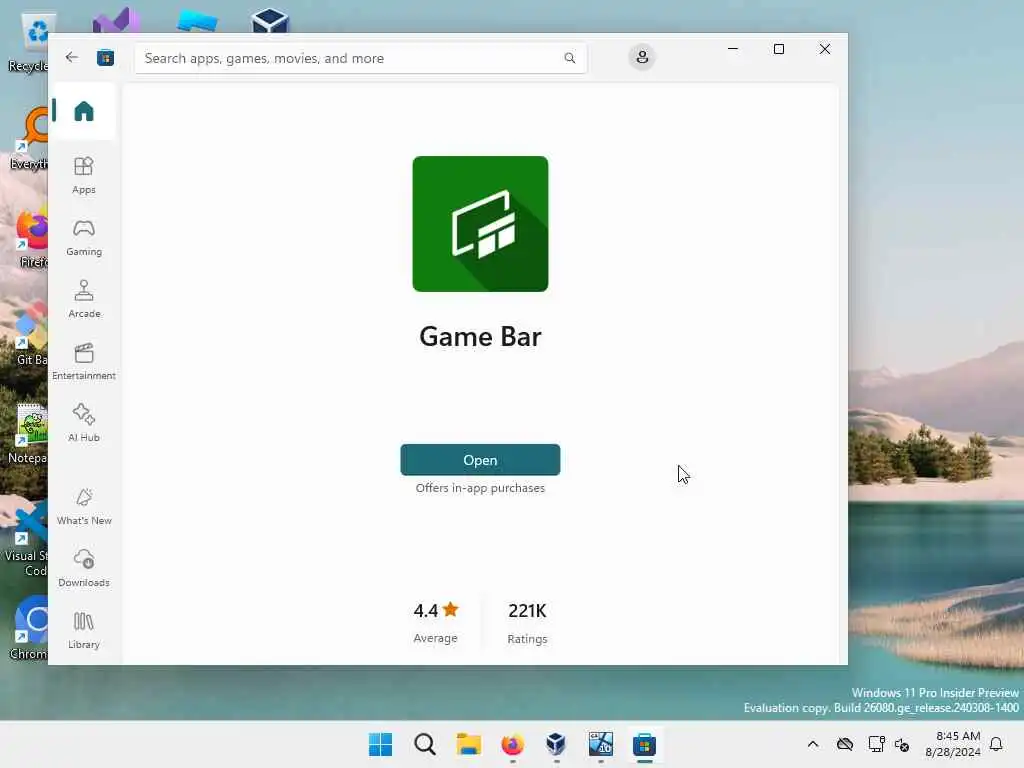Select the Recycle Bin desktop icon
Image resolution: width=1024 pixels, height=768 pixels.
[29, 43]
